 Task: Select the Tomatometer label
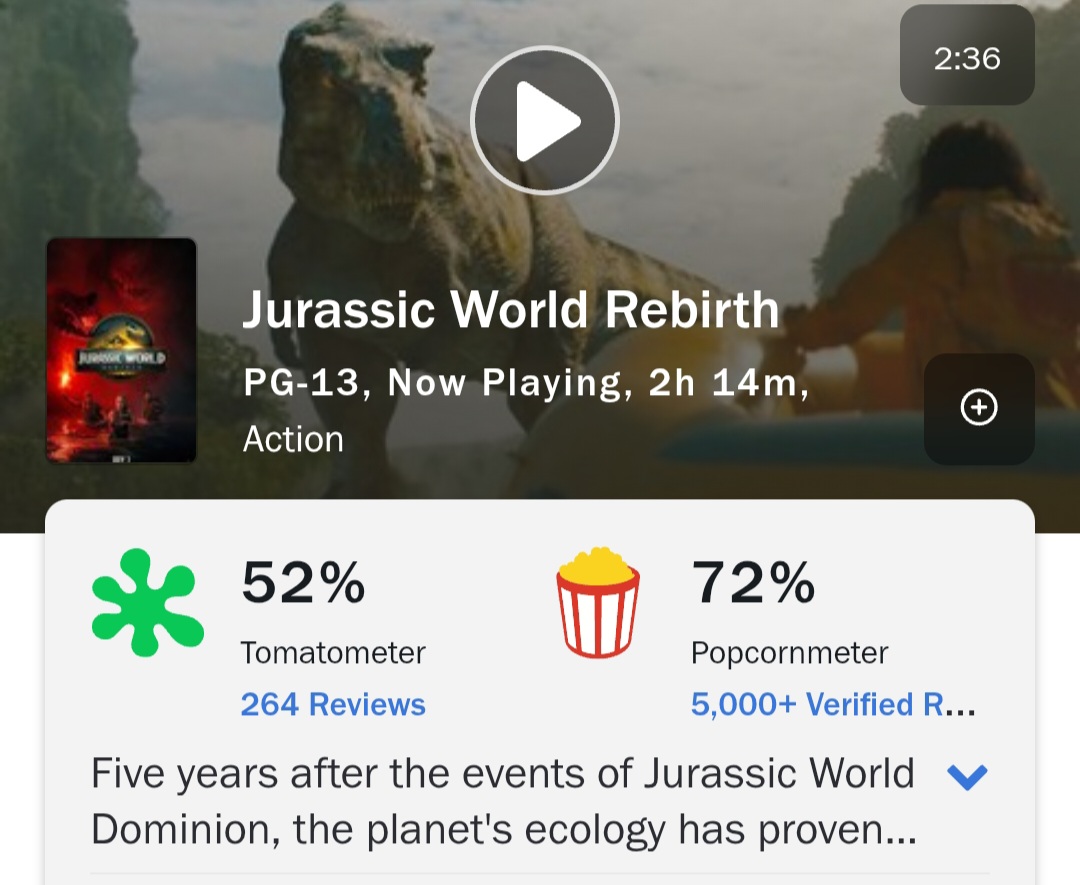(x=333, y=653)
